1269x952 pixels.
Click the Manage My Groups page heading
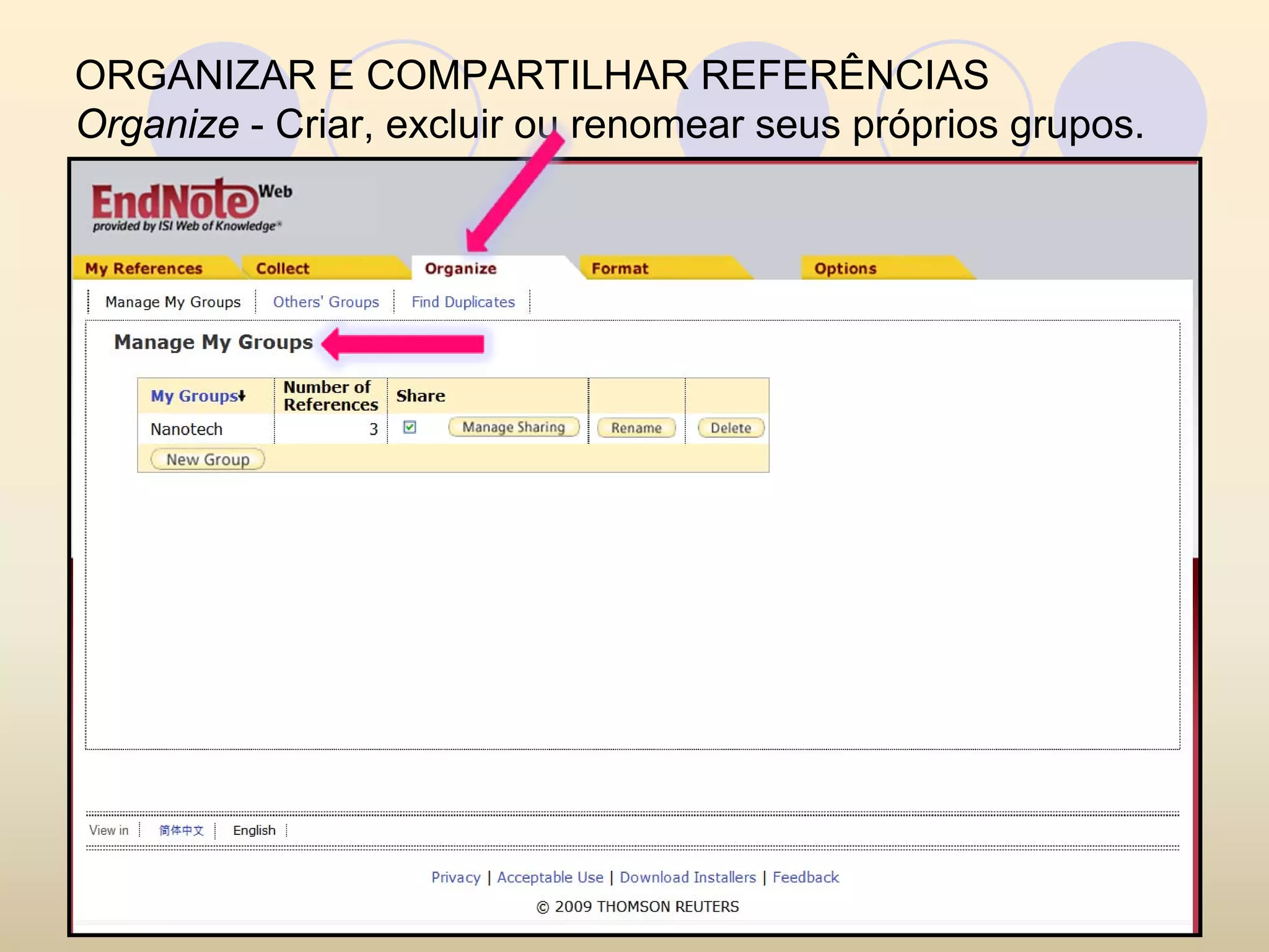pyautogui.click(x=214, y=343)
